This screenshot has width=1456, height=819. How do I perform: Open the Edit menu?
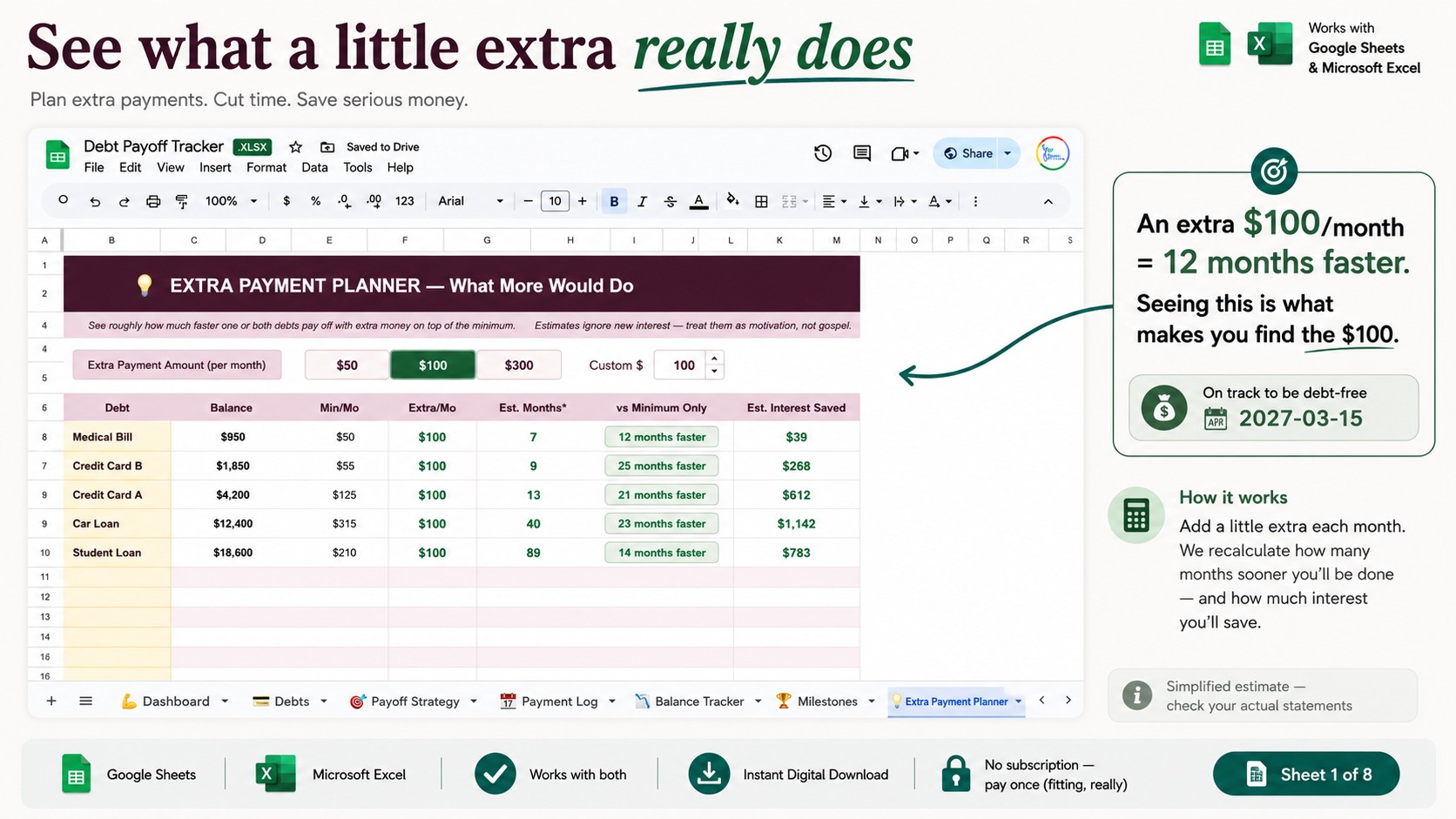click(x=131, y=167)
